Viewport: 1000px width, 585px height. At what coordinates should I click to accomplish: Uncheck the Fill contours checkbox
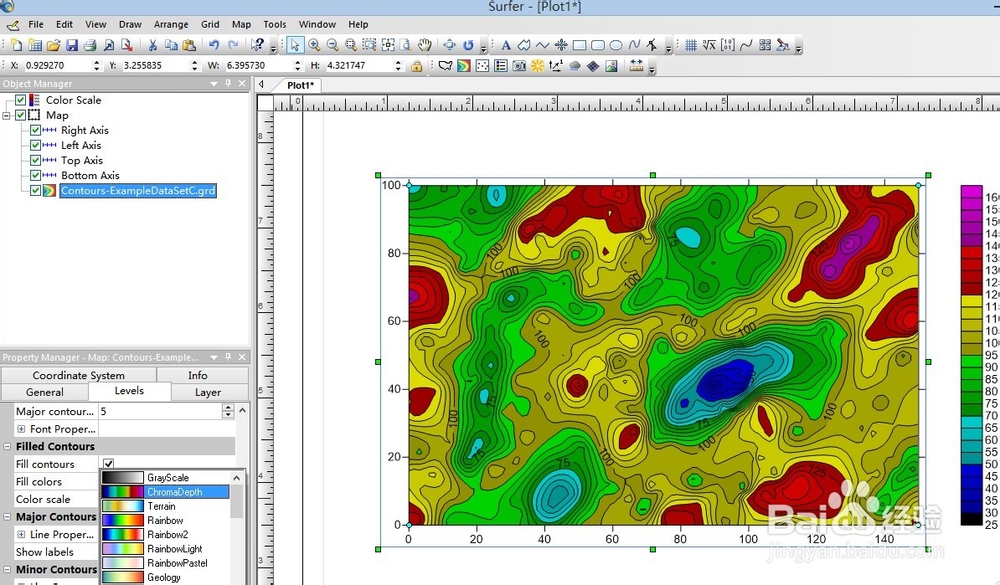108,464
